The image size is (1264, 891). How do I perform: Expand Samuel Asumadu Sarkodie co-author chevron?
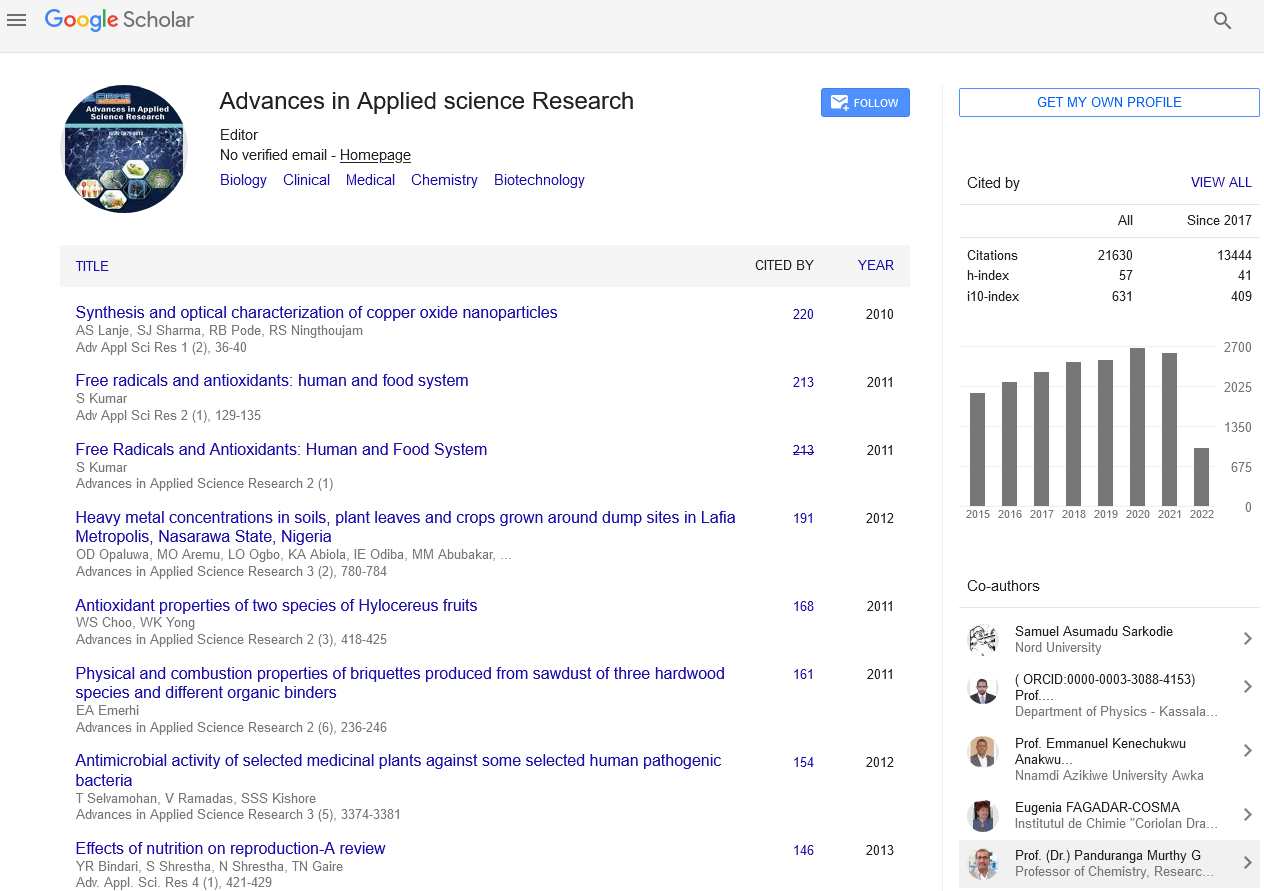point(1247,639)
